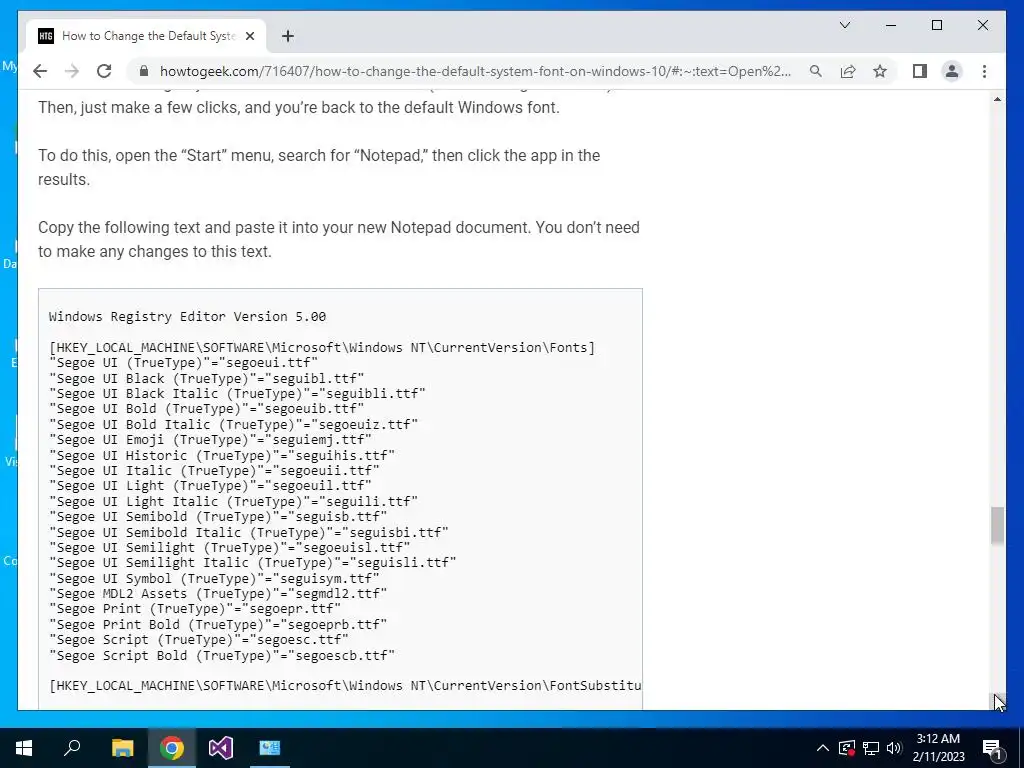
Task: Open a new browser tab
Action: (288, 36)
